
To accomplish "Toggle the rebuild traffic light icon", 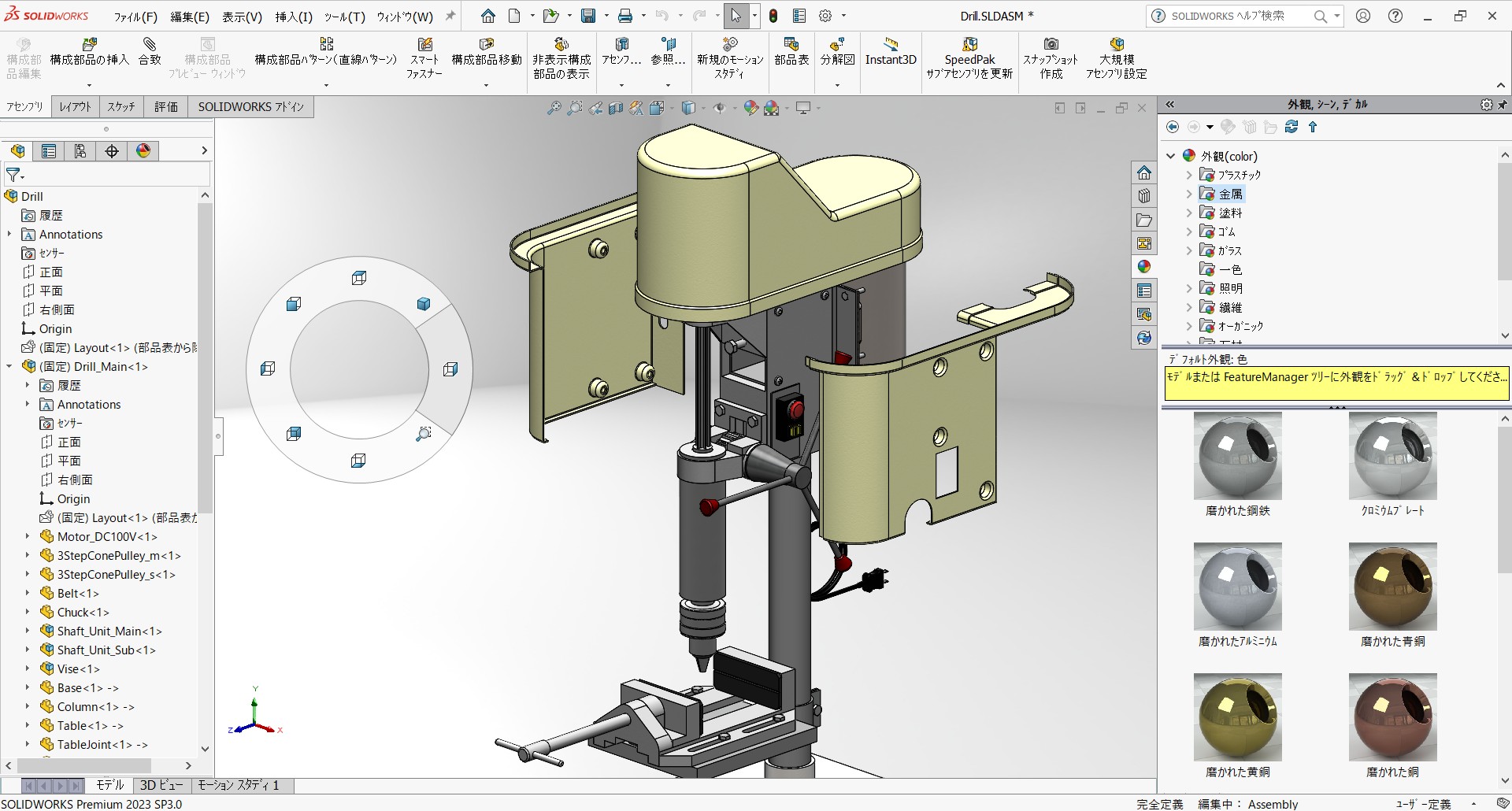I will (773, 16).
